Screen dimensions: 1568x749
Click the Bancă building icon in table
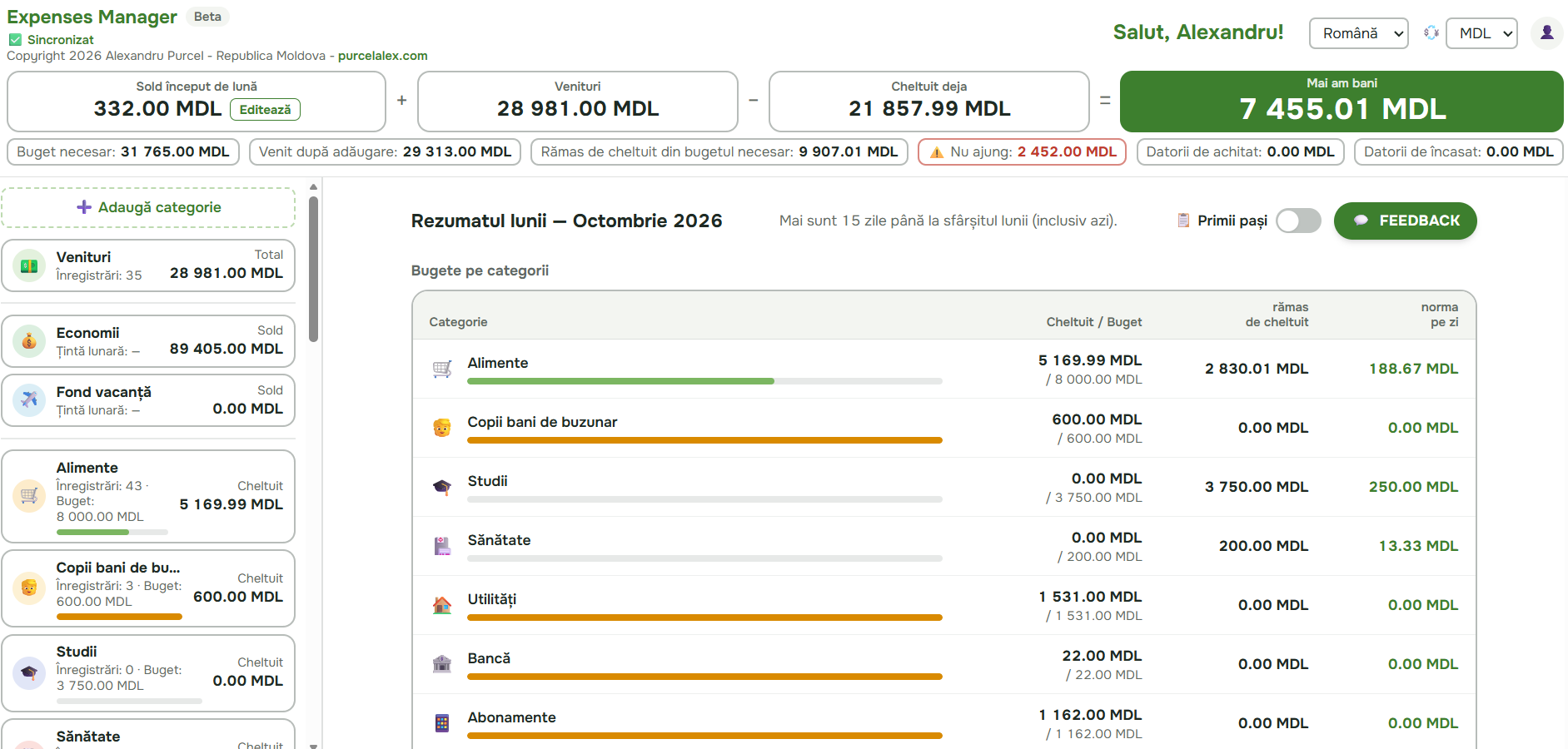442,664
